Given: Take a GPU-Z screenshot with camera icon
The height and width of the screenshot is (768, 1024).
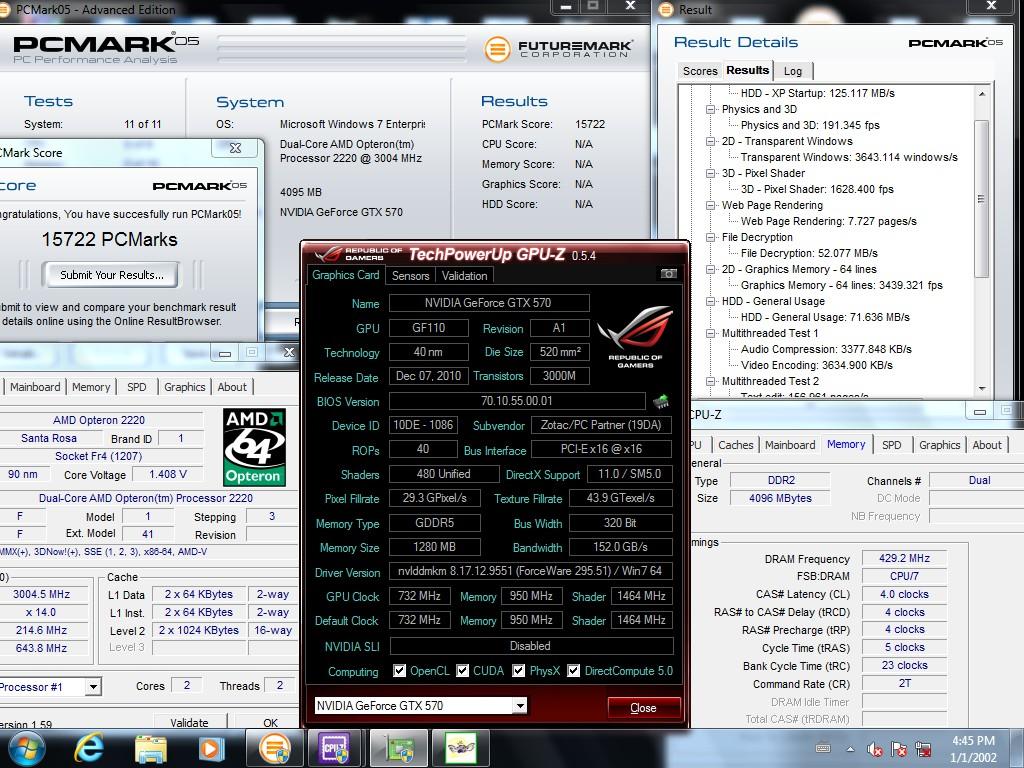Looking at the screenshot, I should (x=668, y=274).
